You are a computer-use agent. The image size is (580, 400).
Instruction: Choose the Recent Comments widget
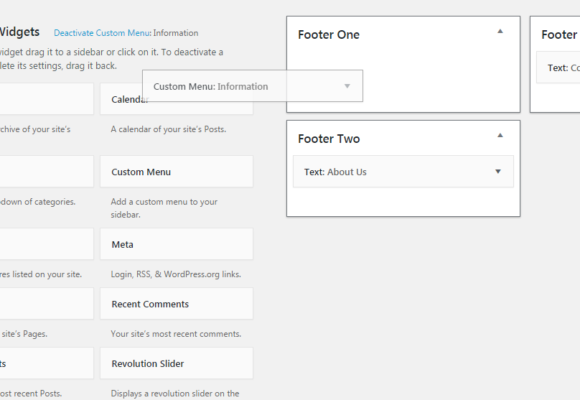pos(177,304)
